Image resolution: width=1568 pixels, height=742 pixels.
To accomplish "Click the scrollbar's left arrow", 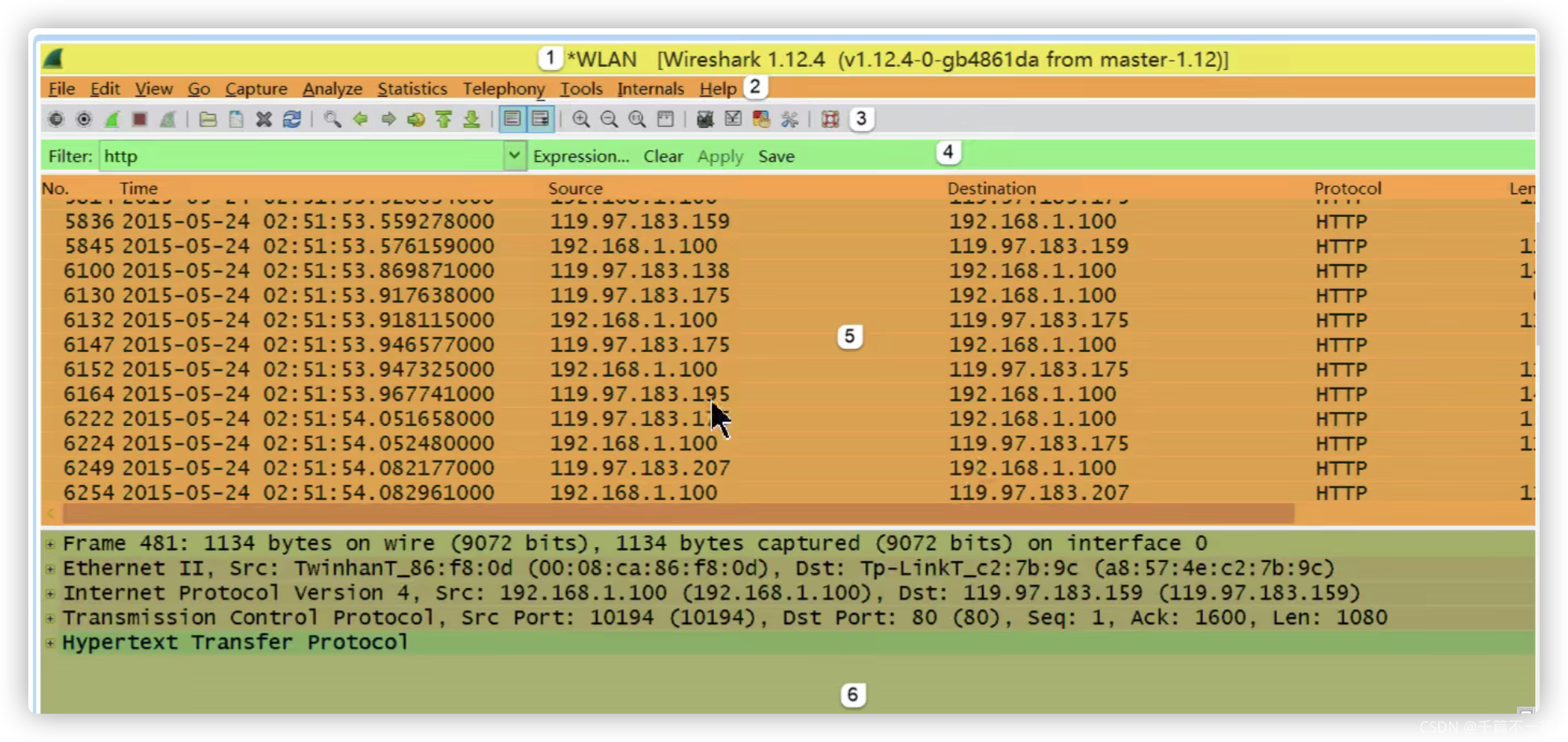I will click(51, 514).
